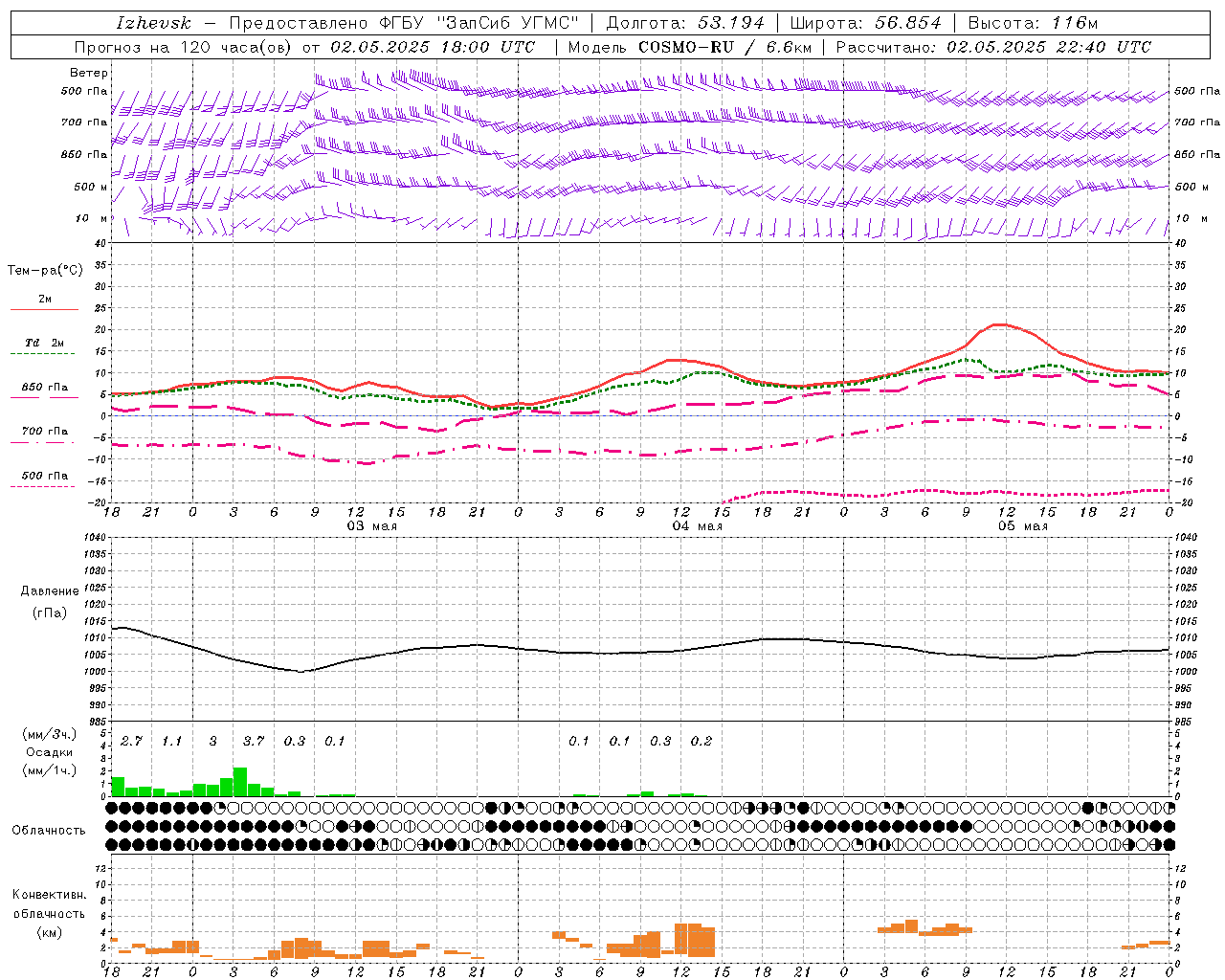This screenshot has height=980, width=1225.
Task: Select the Долгота: 53.194 longitude value
Action: click(x=685, y=23)
